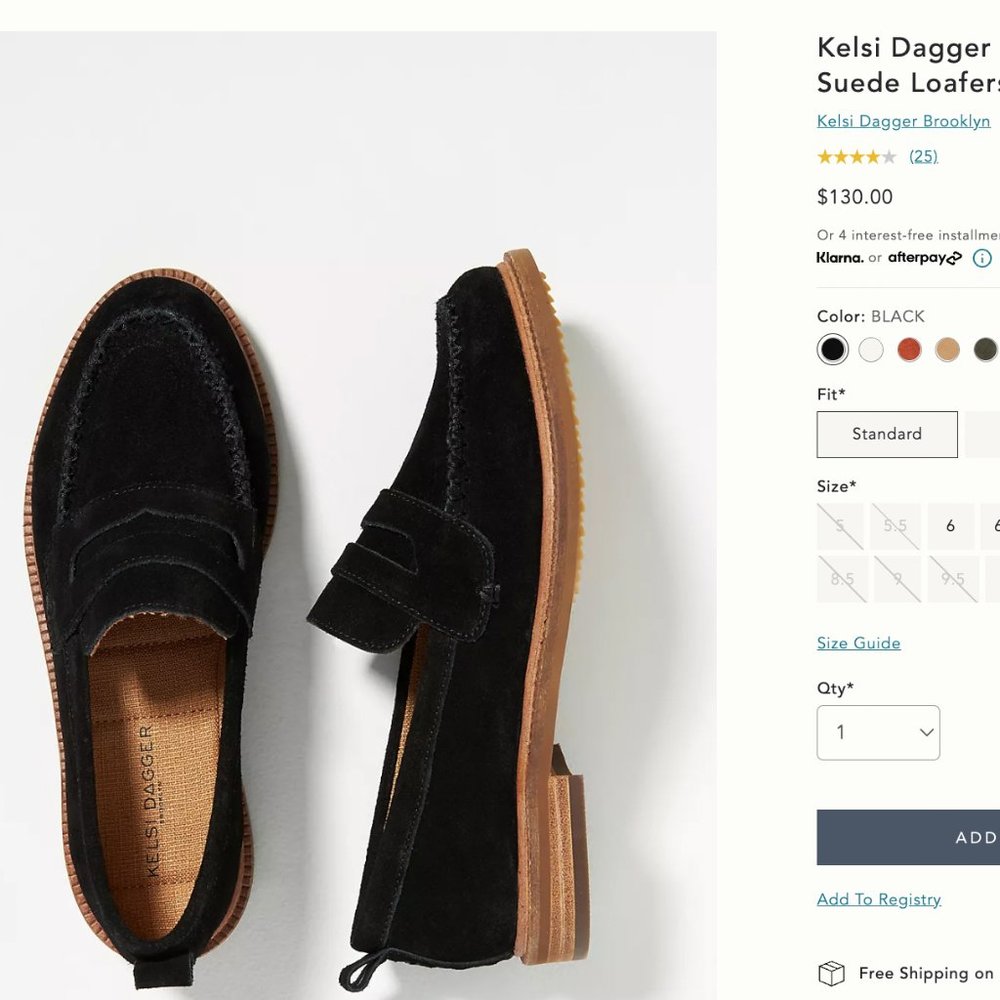Open the (25) customer reviews

pos(923,156)
